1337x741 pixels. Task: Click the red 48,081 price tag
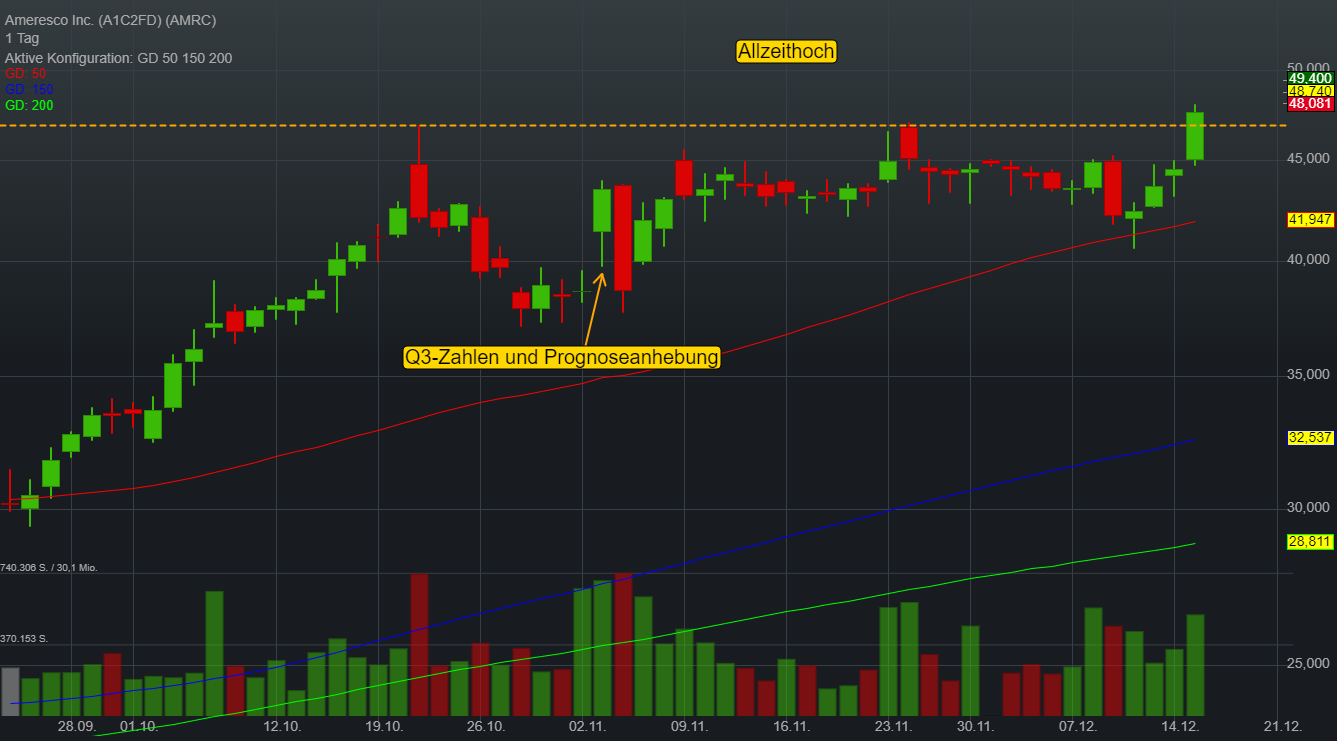click(1310, 103)
